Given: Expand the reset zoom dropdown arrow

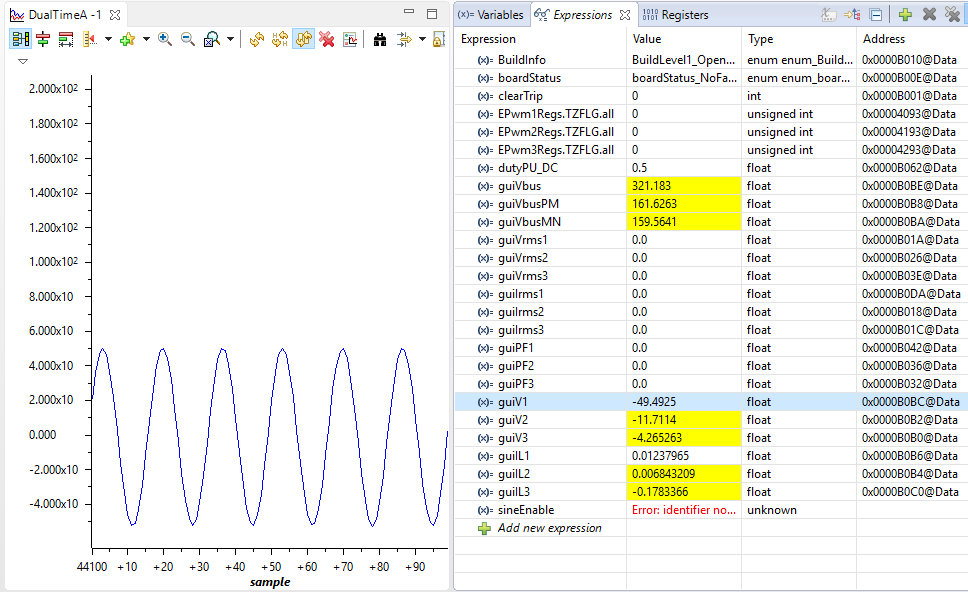Looking at the screenshot, I should pos(231,39).
